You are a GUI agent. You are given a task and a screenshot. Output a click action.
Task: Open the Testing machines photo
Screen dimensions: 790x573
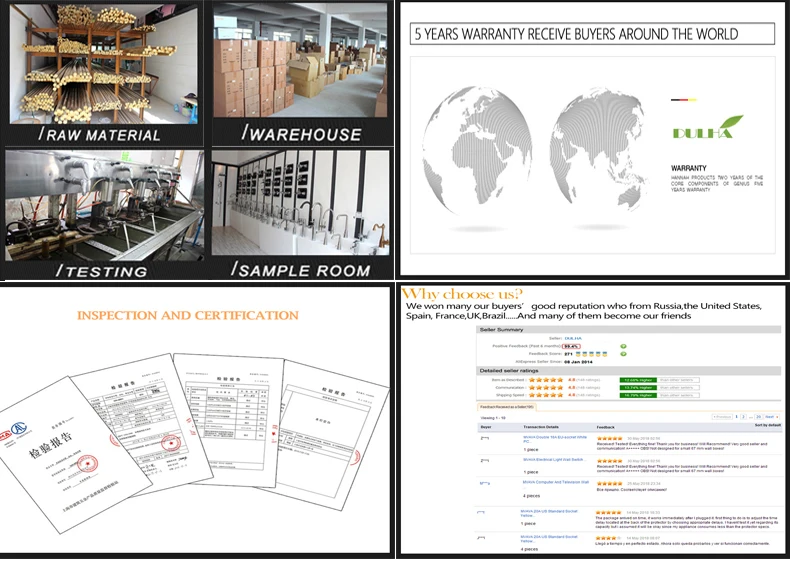tap(104, 205)
